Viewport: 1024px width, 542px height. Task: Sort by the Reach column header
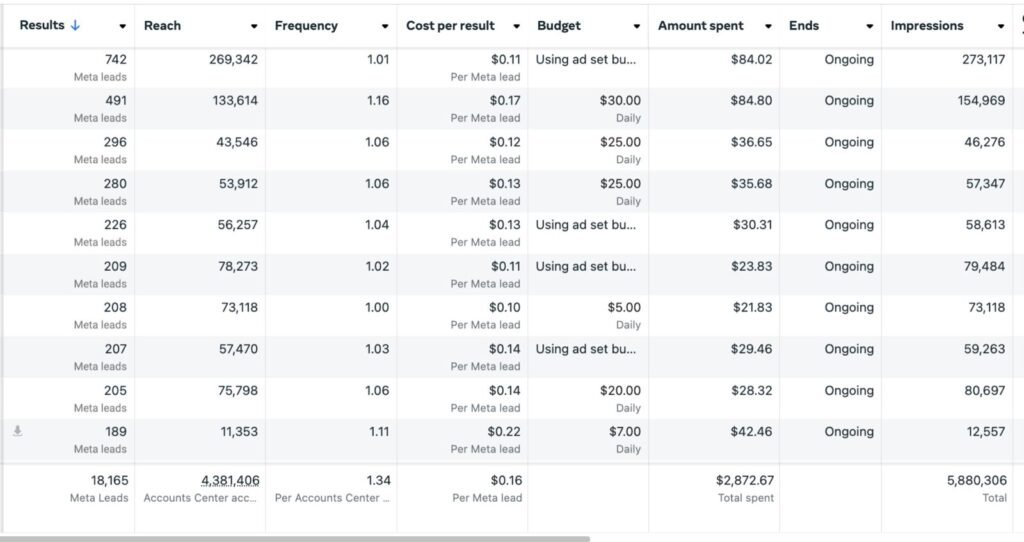162,26
